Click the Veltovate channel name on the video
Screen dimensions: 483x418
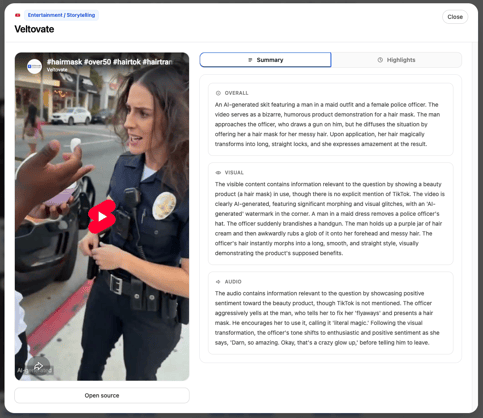[57, 70]
